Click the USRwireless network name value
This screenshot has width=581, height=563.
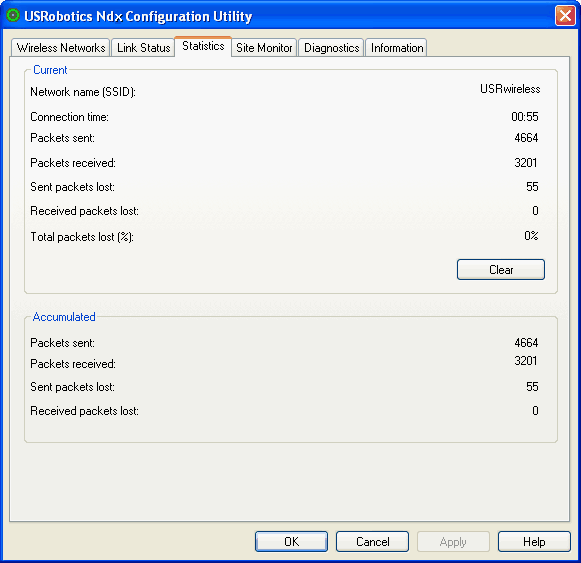coord(510,89)
